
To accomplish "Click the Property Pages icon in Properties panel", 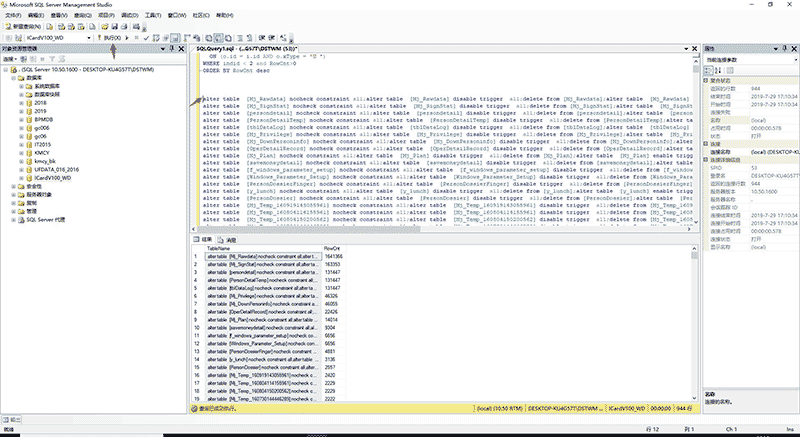I will click(x=730, y=70).
